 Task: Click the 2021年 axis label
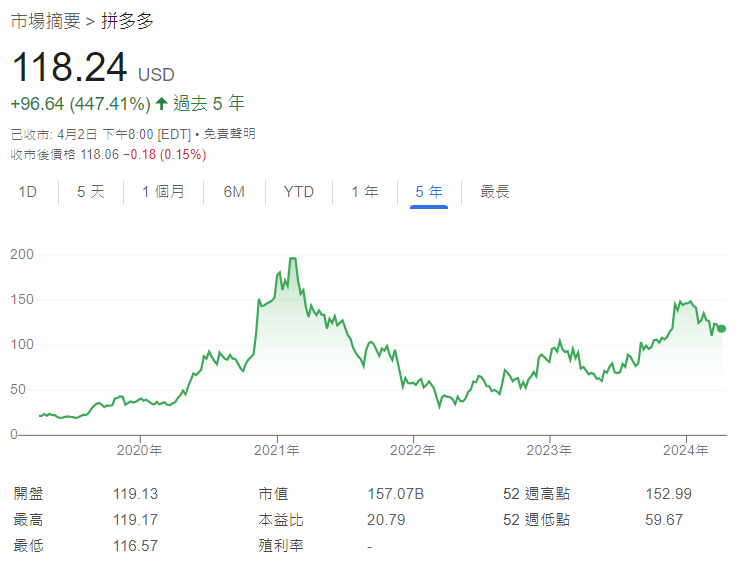click(276, 450)
